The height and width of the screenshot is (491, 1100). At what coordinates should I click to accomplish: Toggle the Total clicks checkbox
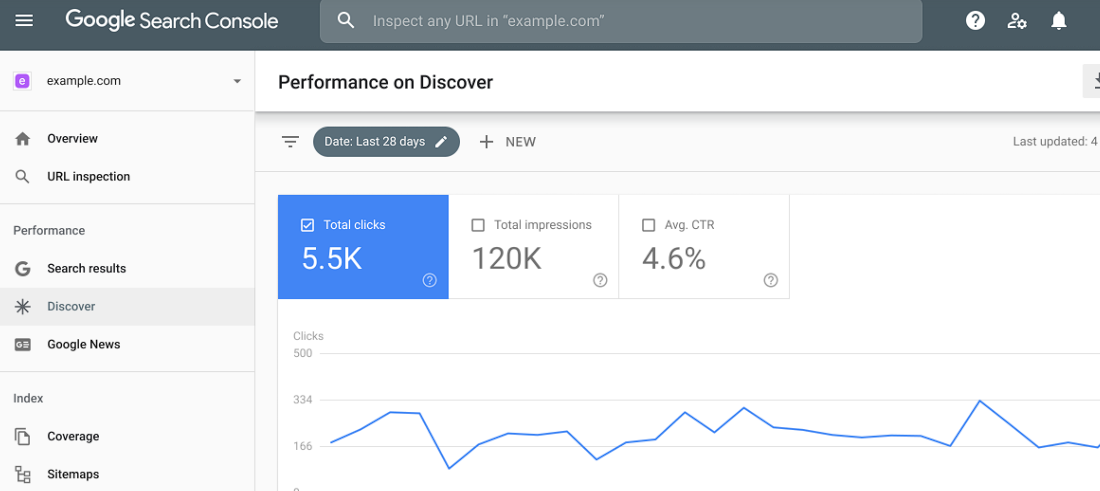(x=307, y=225)
